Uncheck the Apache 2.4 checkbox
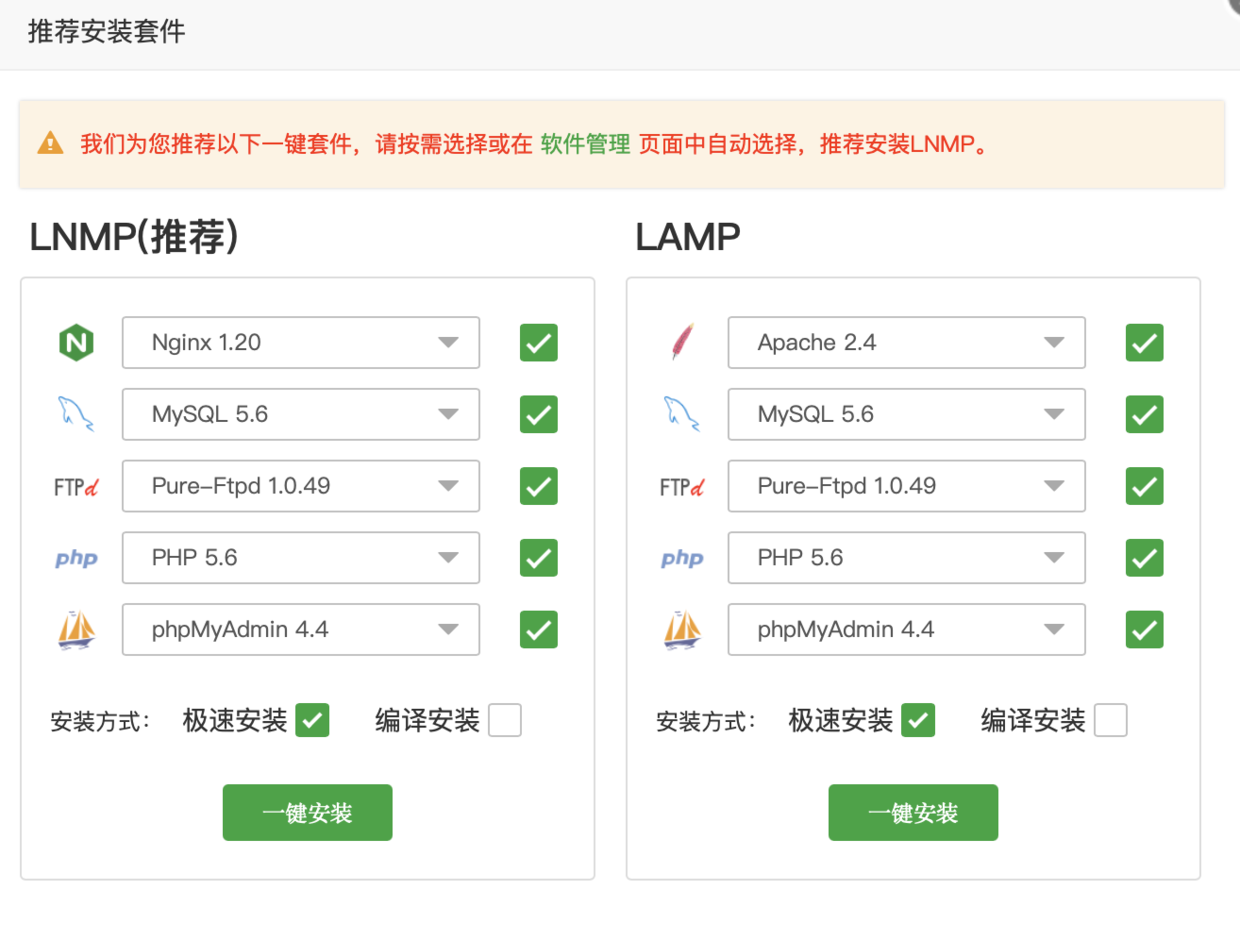 [1144, 343]
